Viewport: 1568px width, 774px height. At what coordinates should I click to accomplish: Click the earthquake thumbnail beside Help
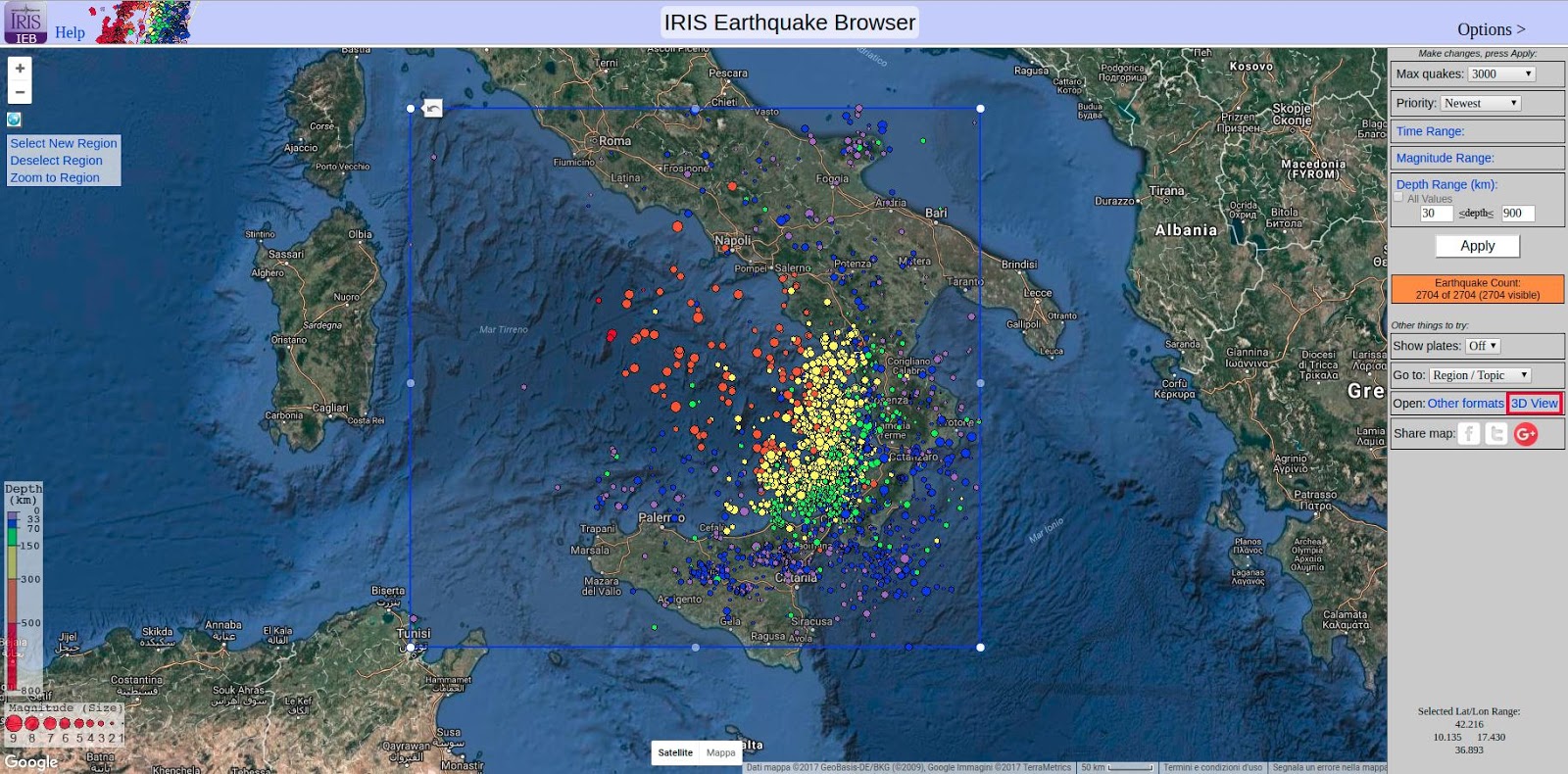143,23
